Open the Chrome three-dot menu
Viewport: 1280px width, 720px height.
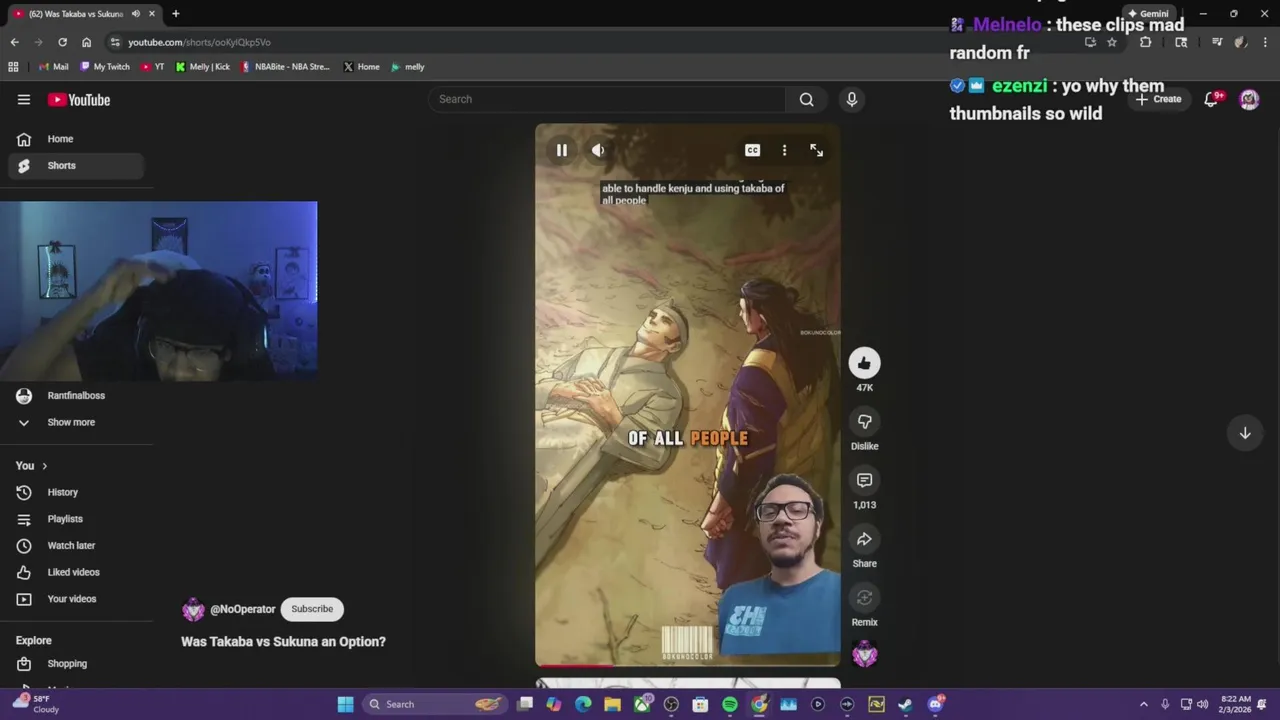tap(1265, 42)
